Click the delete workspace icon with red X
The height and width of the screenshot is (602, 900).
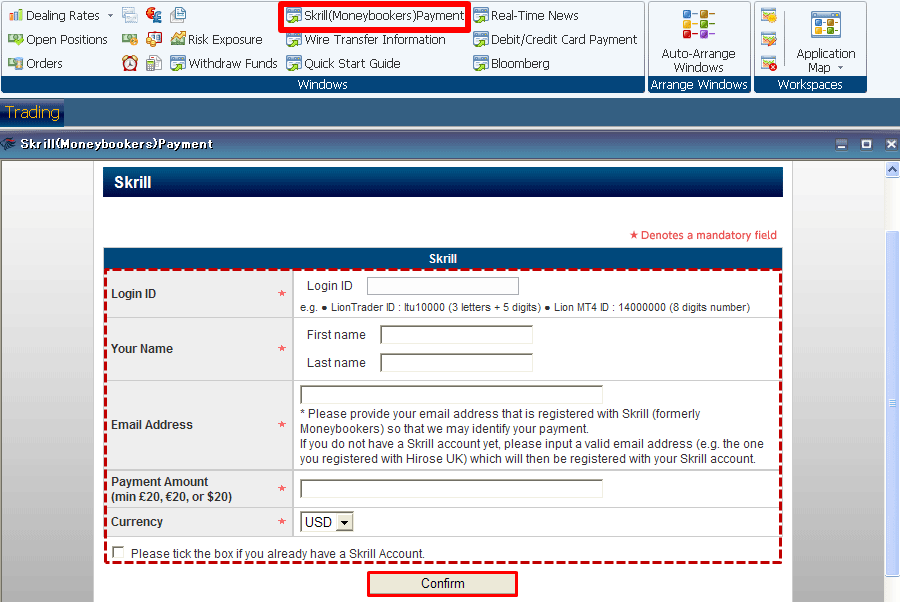769,64
